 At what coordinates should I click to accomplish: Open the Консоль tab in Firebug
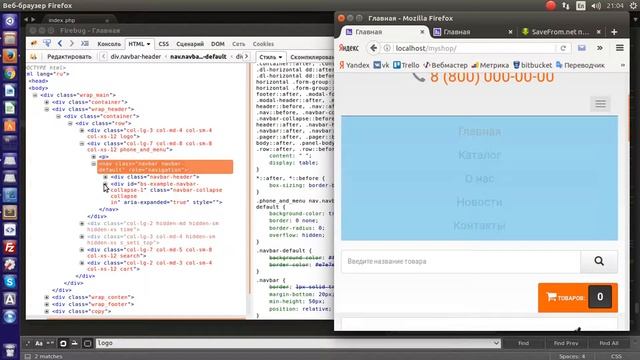[x=109, y=44]
